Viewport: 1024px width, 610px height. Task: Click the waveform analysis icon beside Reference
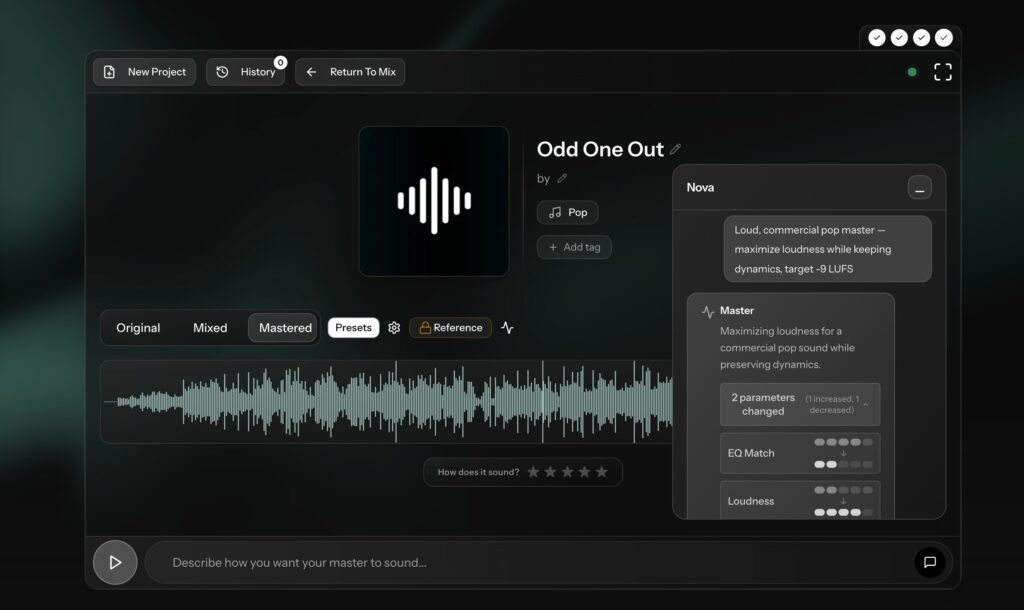pos(506,327)
